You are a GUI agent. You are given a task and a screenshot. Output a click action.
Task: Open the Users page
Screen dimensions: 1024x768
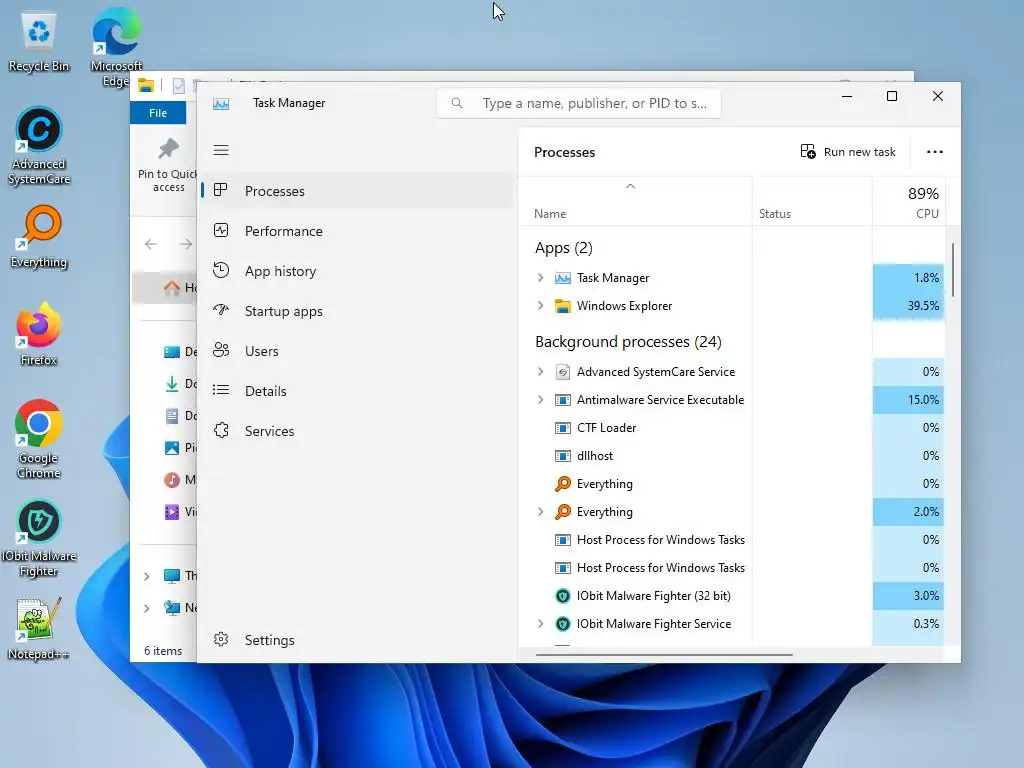point(357,351)
